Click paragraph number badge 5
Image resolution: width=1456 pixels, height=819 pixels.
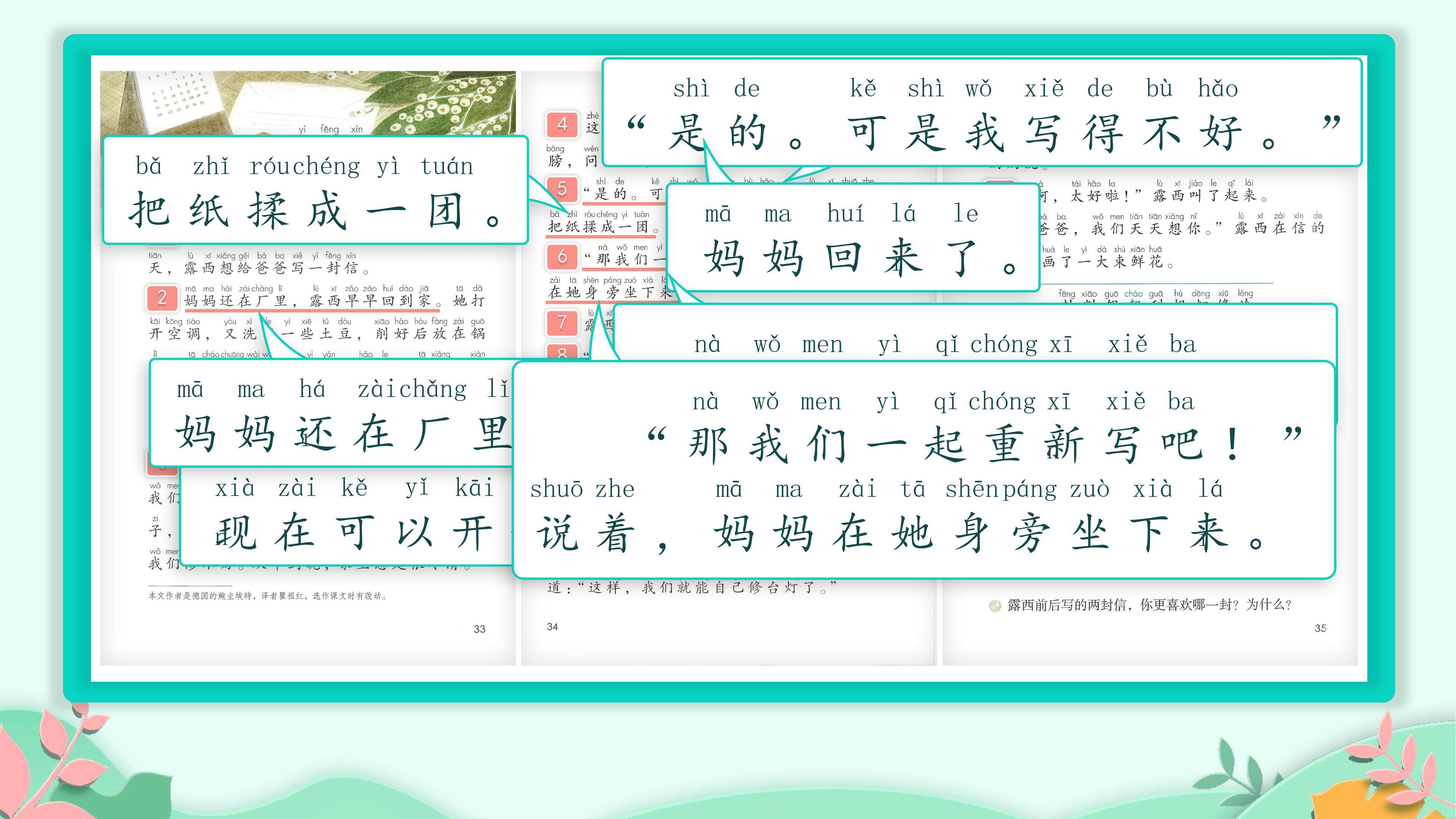point(562,189)
